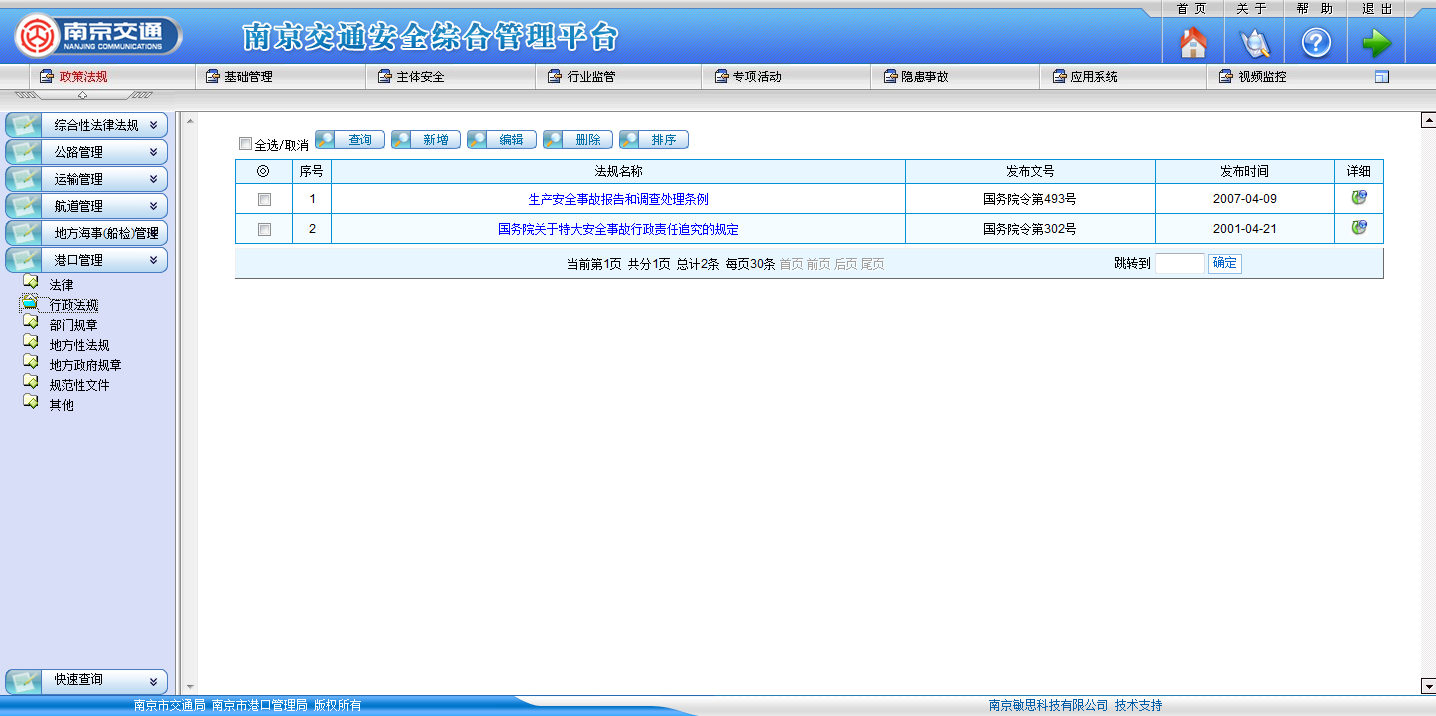1436x716 pixels.
Task: Click the green exit arrow icon
Action: coord(1376,43)
